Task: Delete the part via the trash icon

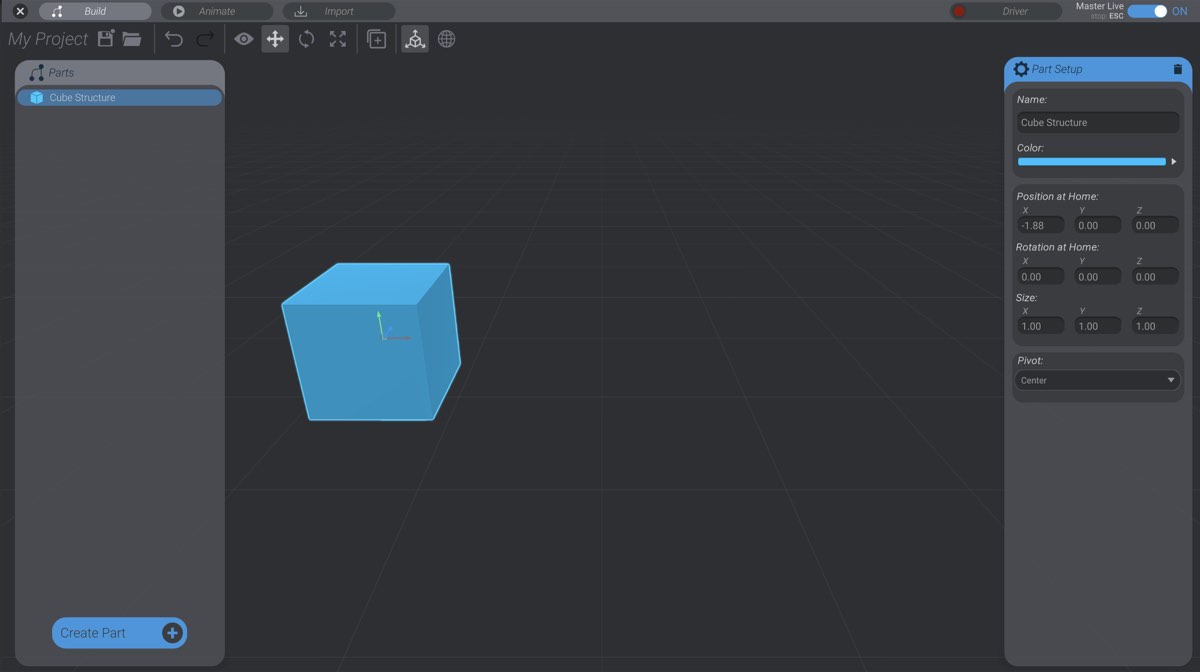Action: (x=1177, y=69)
